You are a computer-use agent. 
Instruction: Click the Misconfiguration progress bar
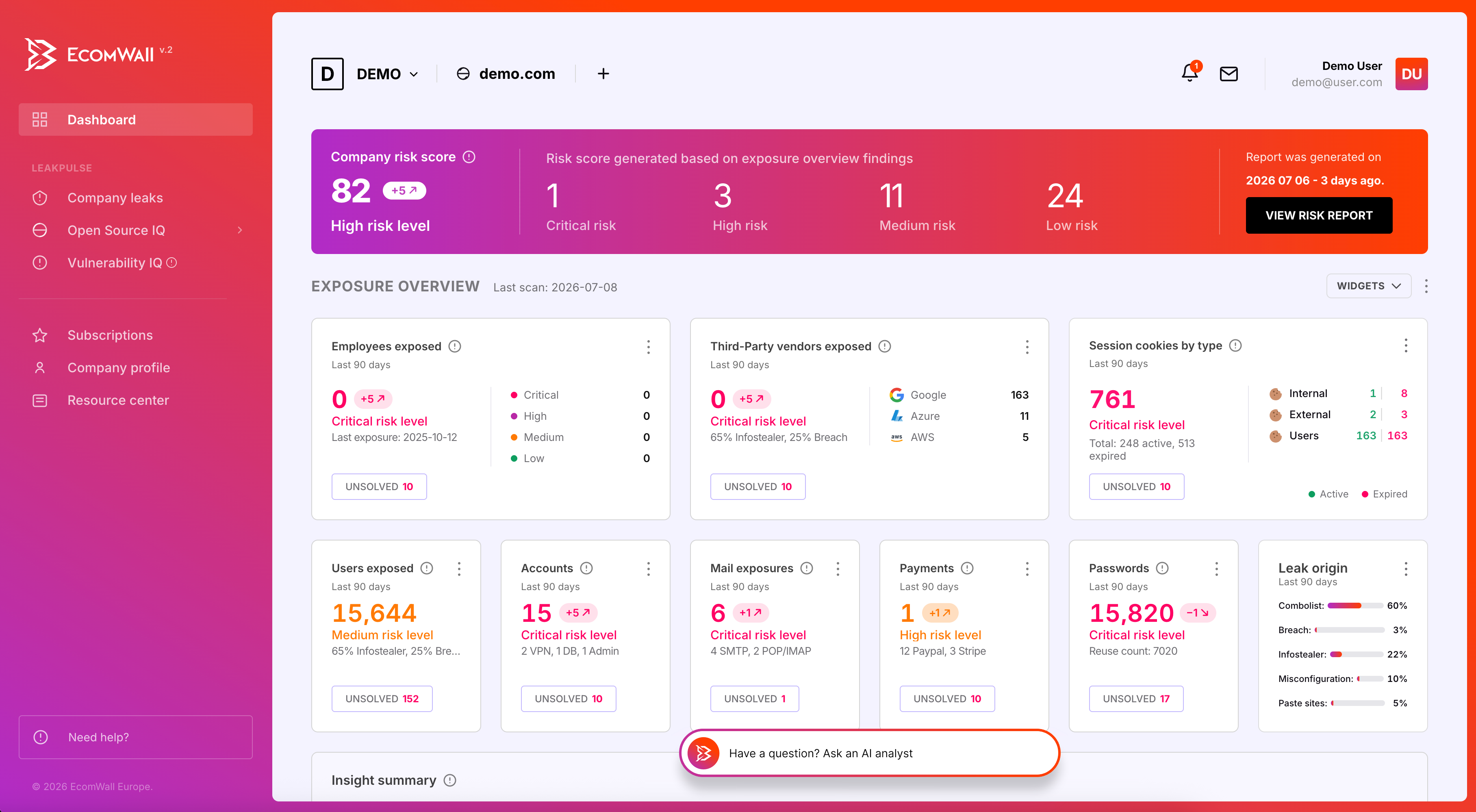click(1370, 678)
